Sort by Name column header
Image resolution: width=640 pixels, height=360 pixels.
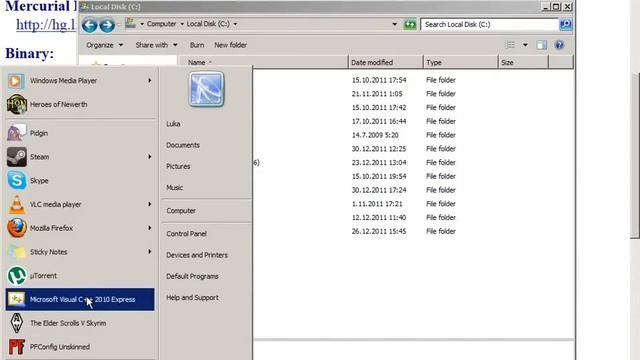(x=264, y=62)
